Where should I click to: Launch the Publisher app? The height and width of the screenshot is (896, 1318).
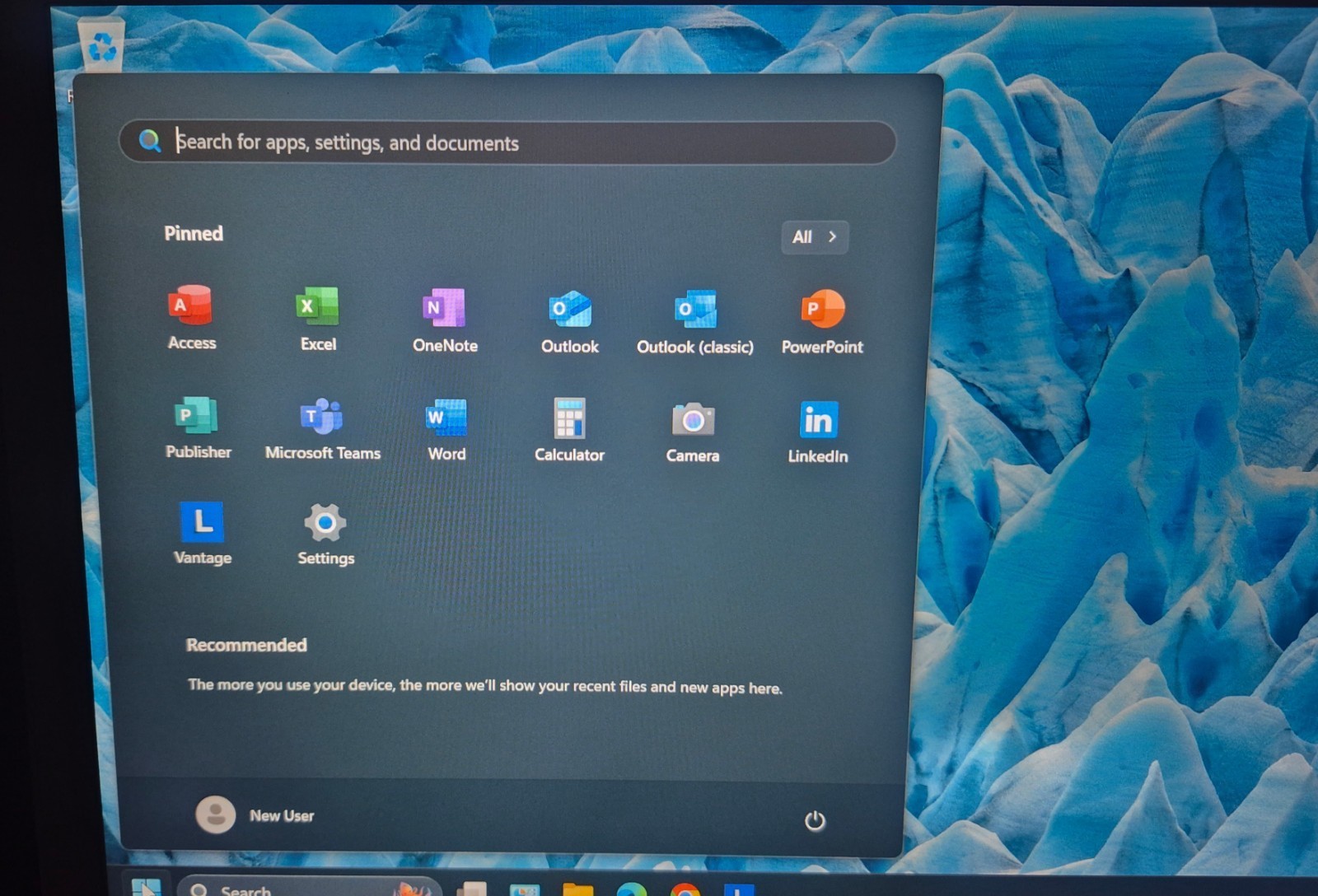click(198, 427)
